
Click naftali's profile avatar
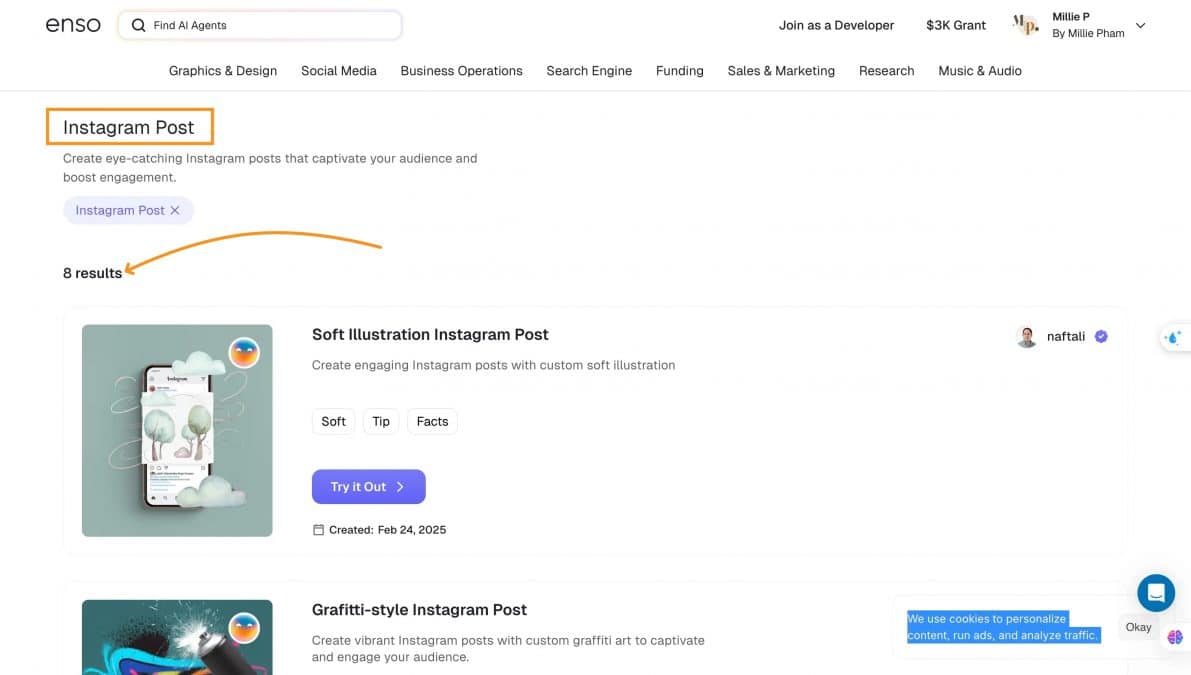point(1027,336)
